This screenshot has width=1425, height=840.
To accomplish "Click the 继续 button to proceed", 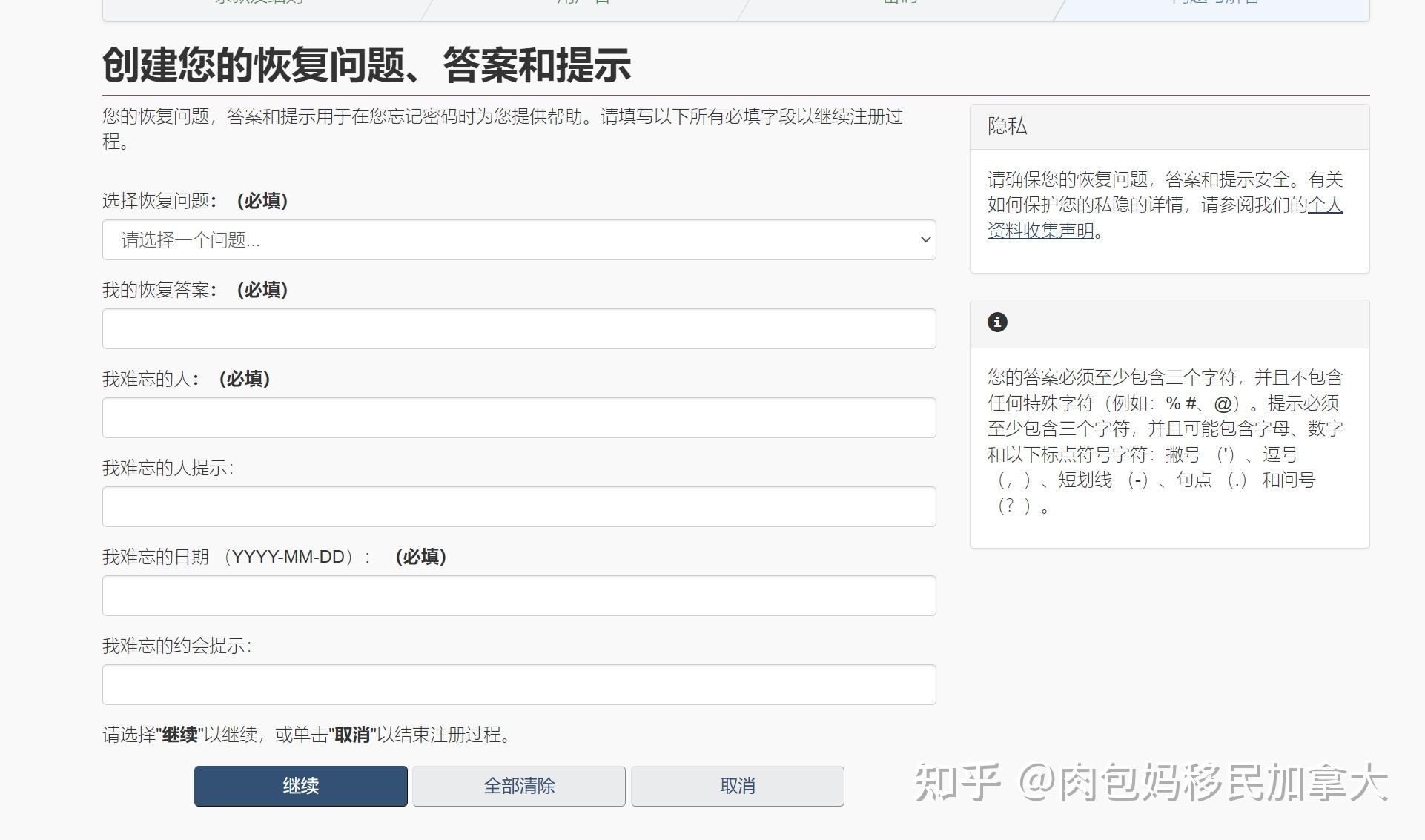I will [x=300, y=786].
